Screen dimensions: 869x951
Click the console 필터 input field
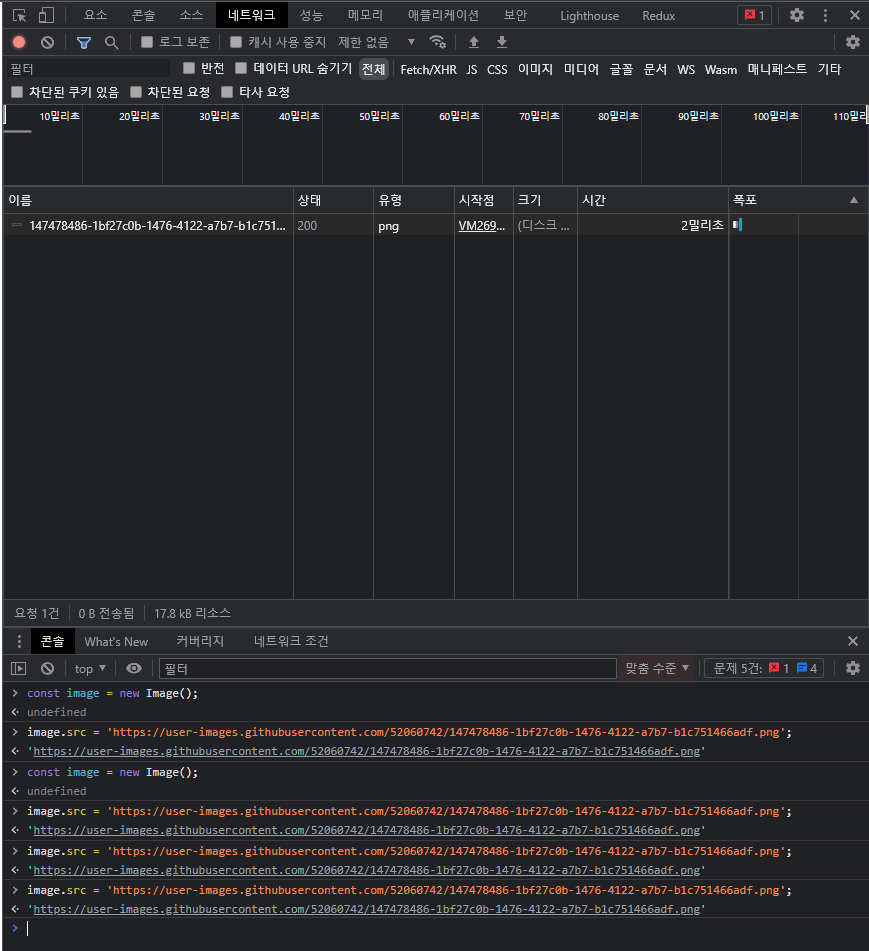388,668
